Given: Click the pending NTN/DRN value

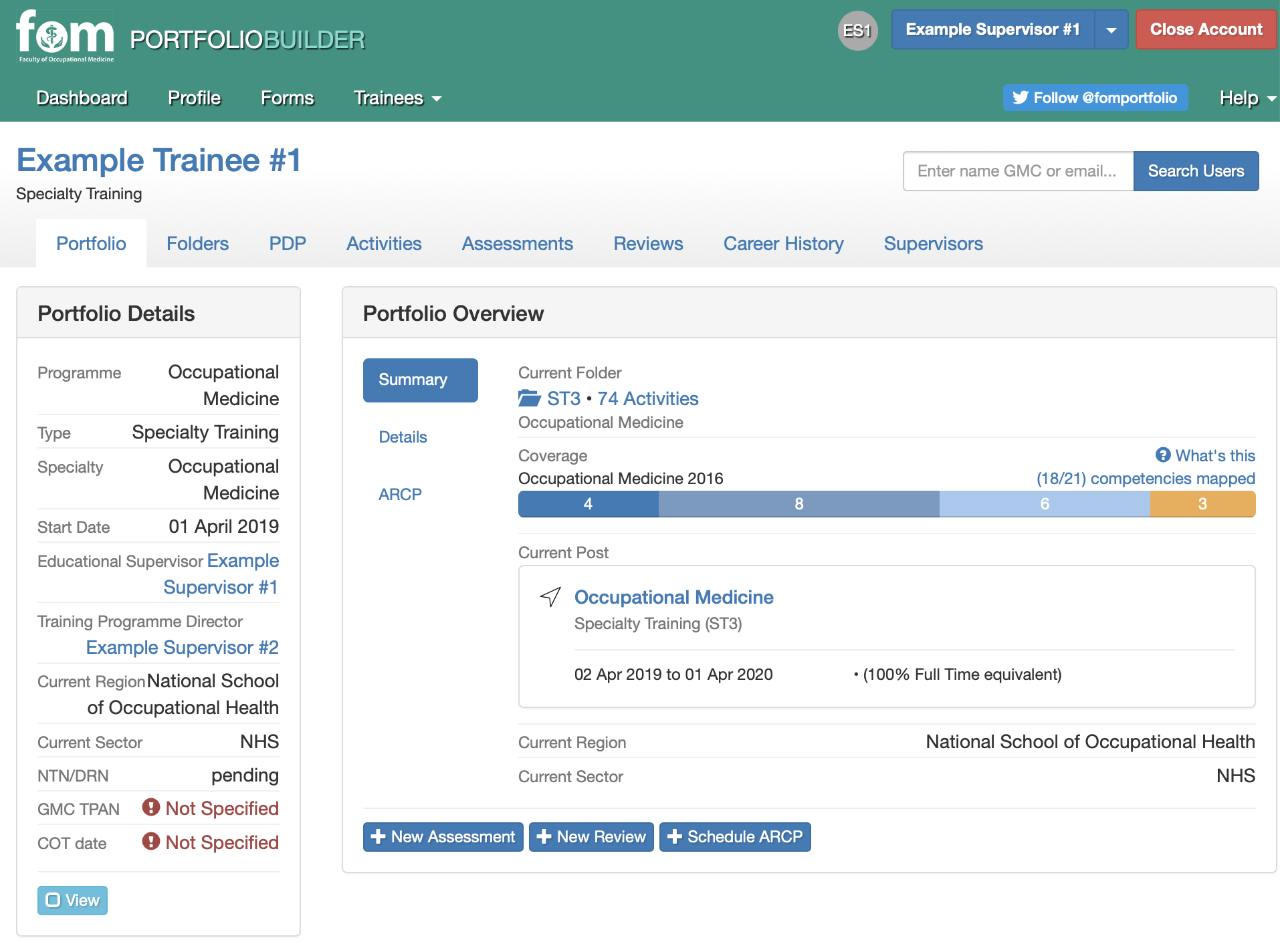Looking at the screenshot, I should pyautogui.click(x=245, y=775).
